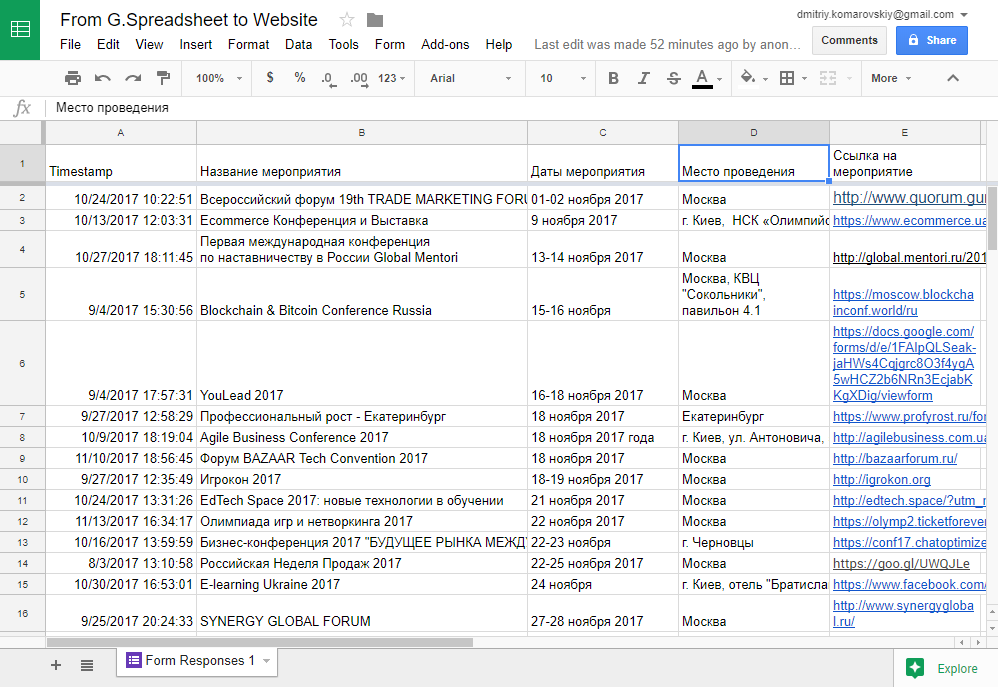Open the fill color dropdown
The width and height of the screenshot is (998, 687).
[752, 78]
